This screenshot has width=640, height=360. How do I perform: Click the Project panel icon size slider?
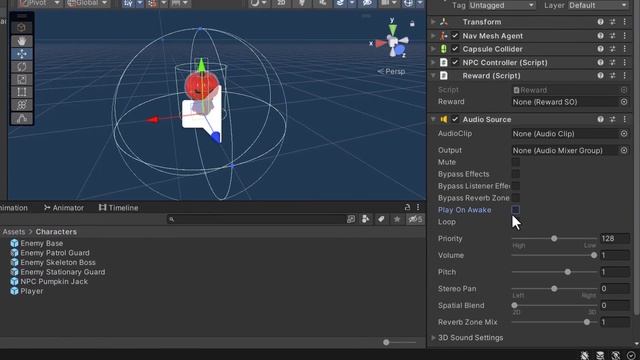[400, 342]
